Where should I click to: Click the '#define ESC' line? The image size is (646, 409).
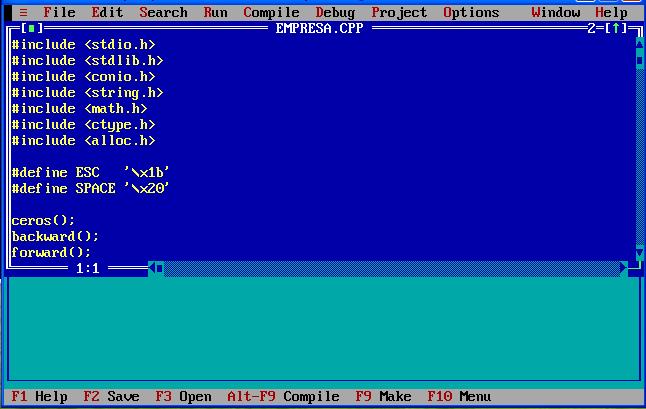pyautogui.click(x=91, y=172)
